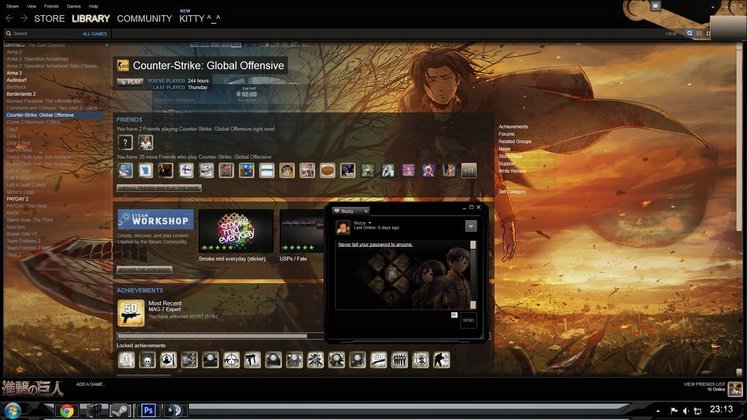The height and width of the screenshot is (420, 747).
Task: Click the forward navigation arrow
Action: click(24, 18)
